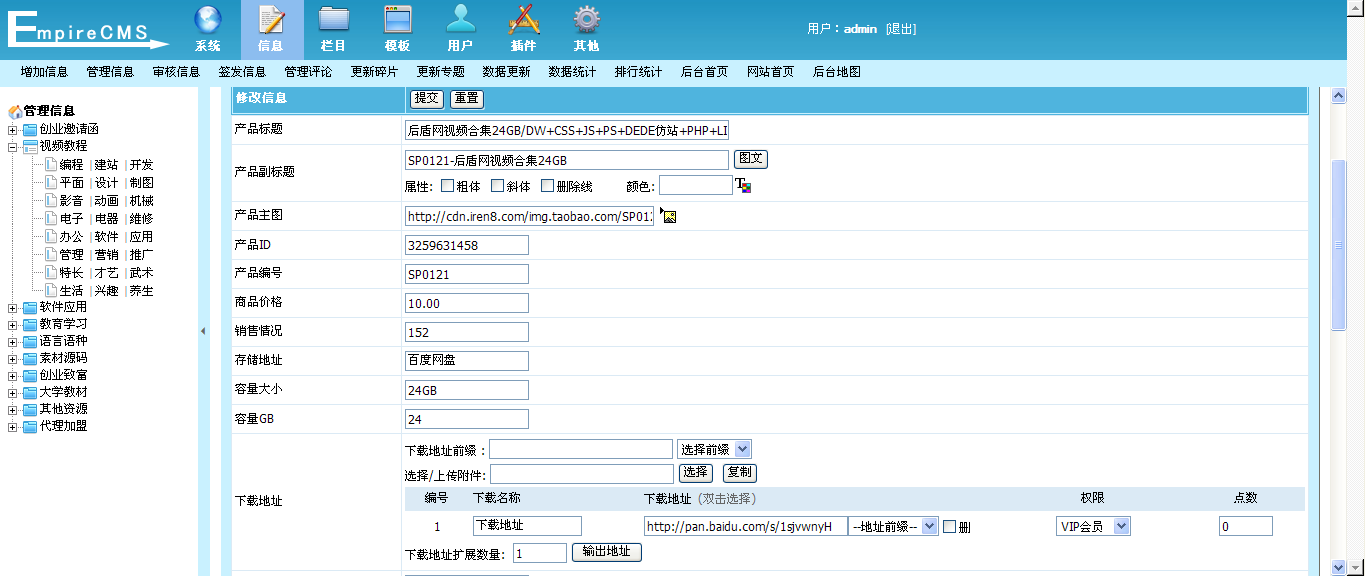Click the 颜色 color input box
The width and height of the screenshot is (1366, 576).
point(695,186)
